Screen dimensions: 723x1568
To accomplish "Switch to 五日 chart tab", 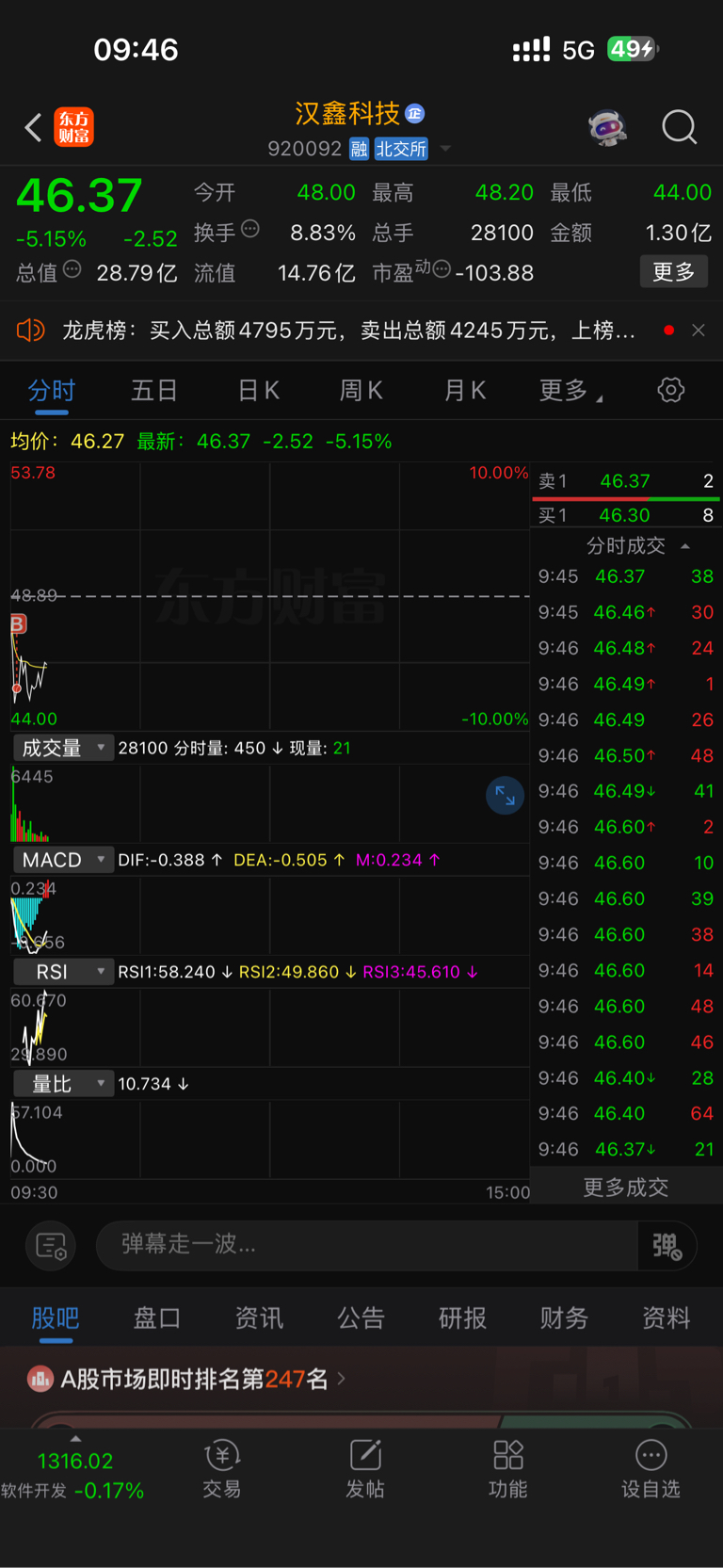I will pyautogui.click(x=154, y=391).
